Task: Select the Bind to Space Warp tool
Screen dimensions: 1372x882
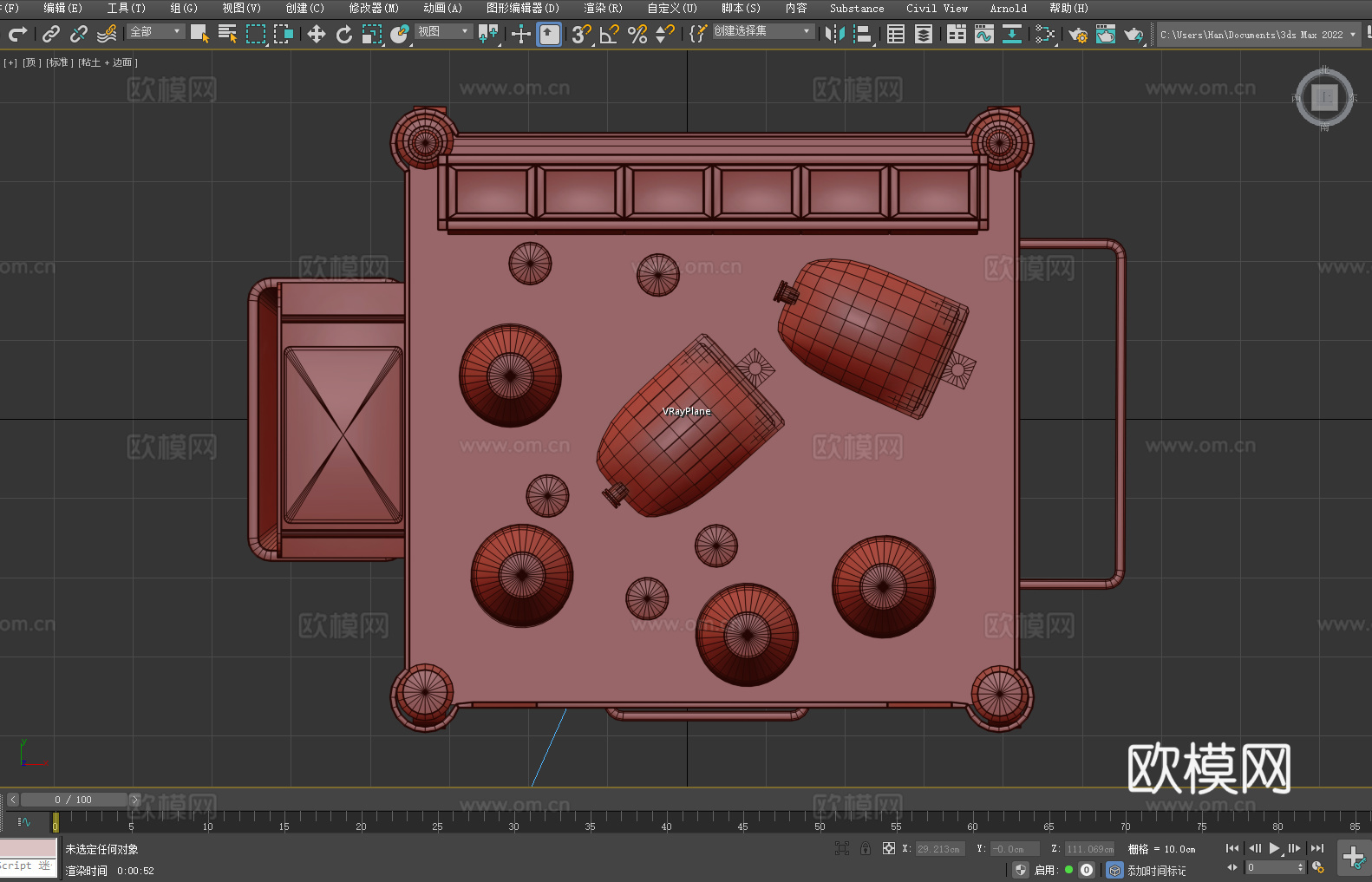Action: (107, 34)
